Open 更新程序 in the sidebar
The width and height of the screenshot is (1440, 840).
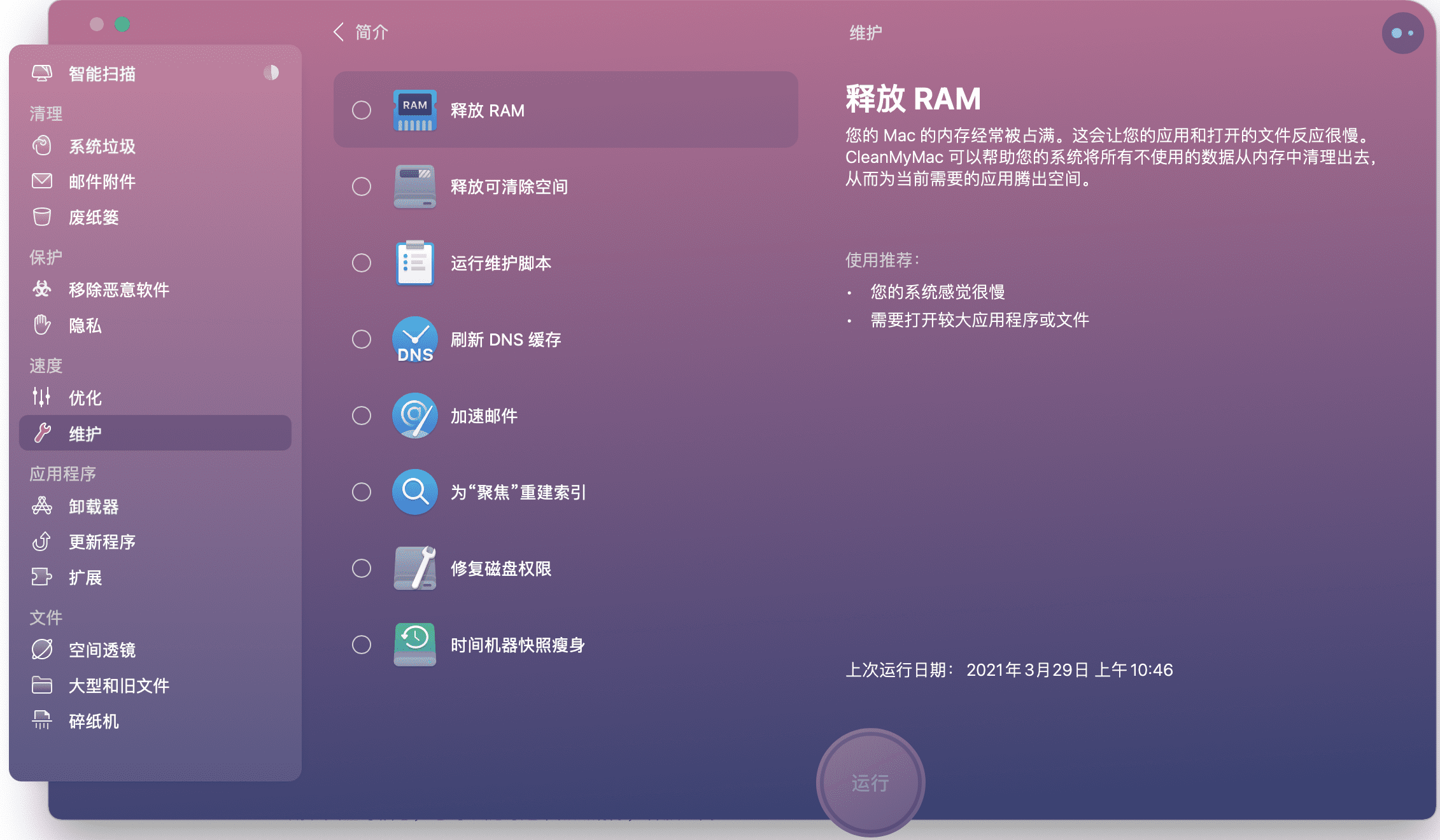[x=155, y=542]
